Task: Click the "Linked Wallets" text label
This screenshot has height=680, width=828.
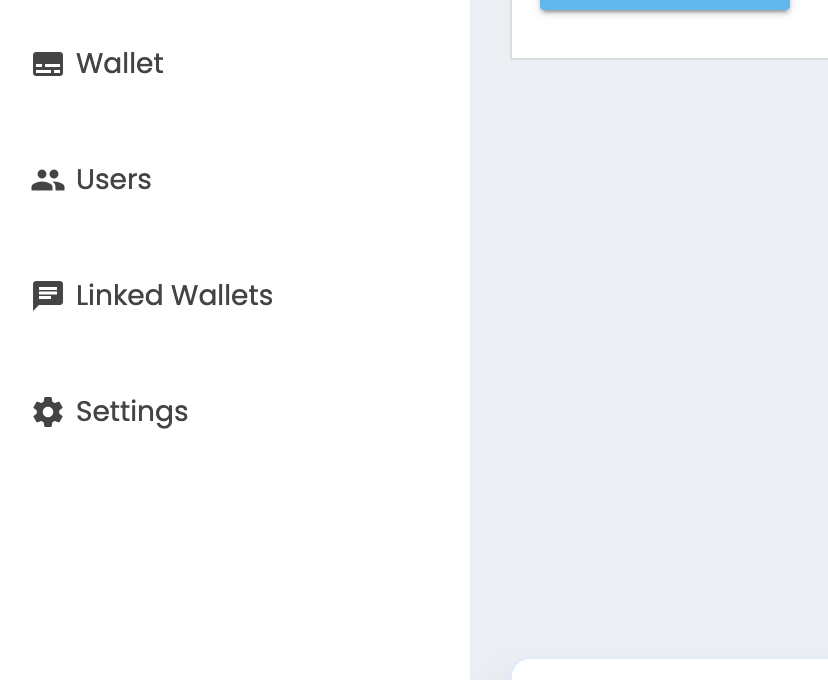Action: click(175, 296)
